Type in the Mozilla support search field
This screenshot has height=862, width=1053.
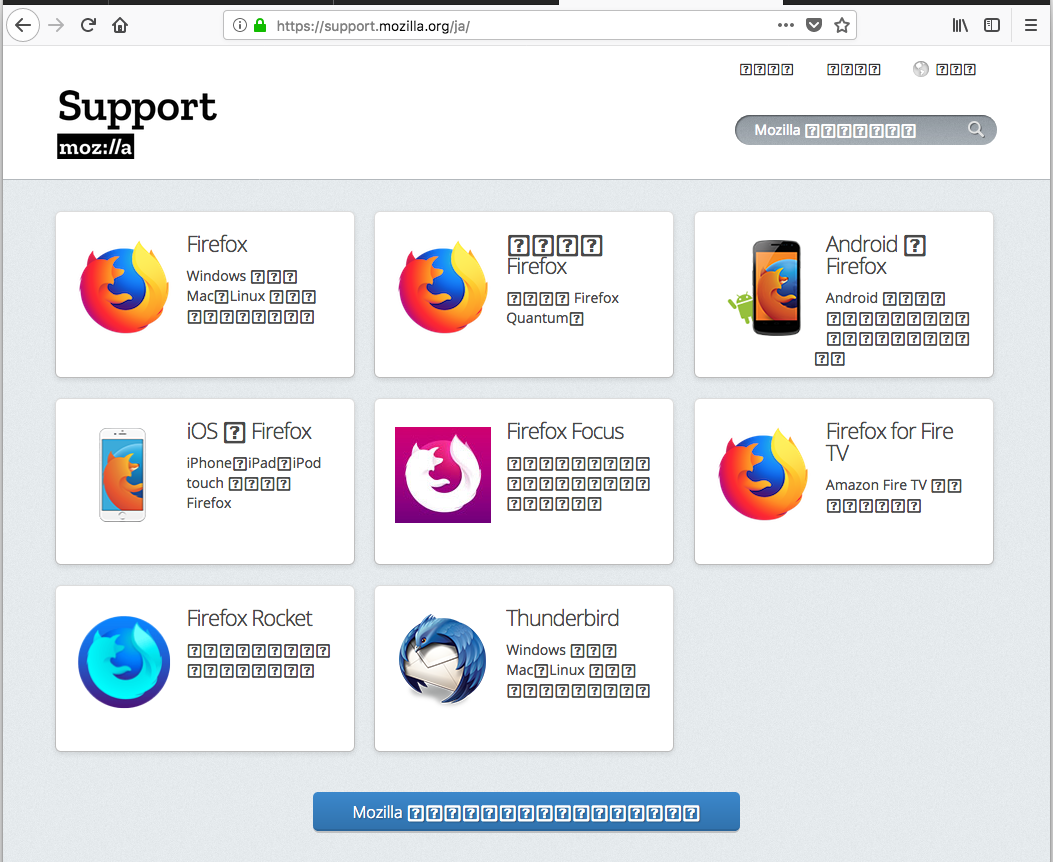pyautogui.click(x=850, y=130)
